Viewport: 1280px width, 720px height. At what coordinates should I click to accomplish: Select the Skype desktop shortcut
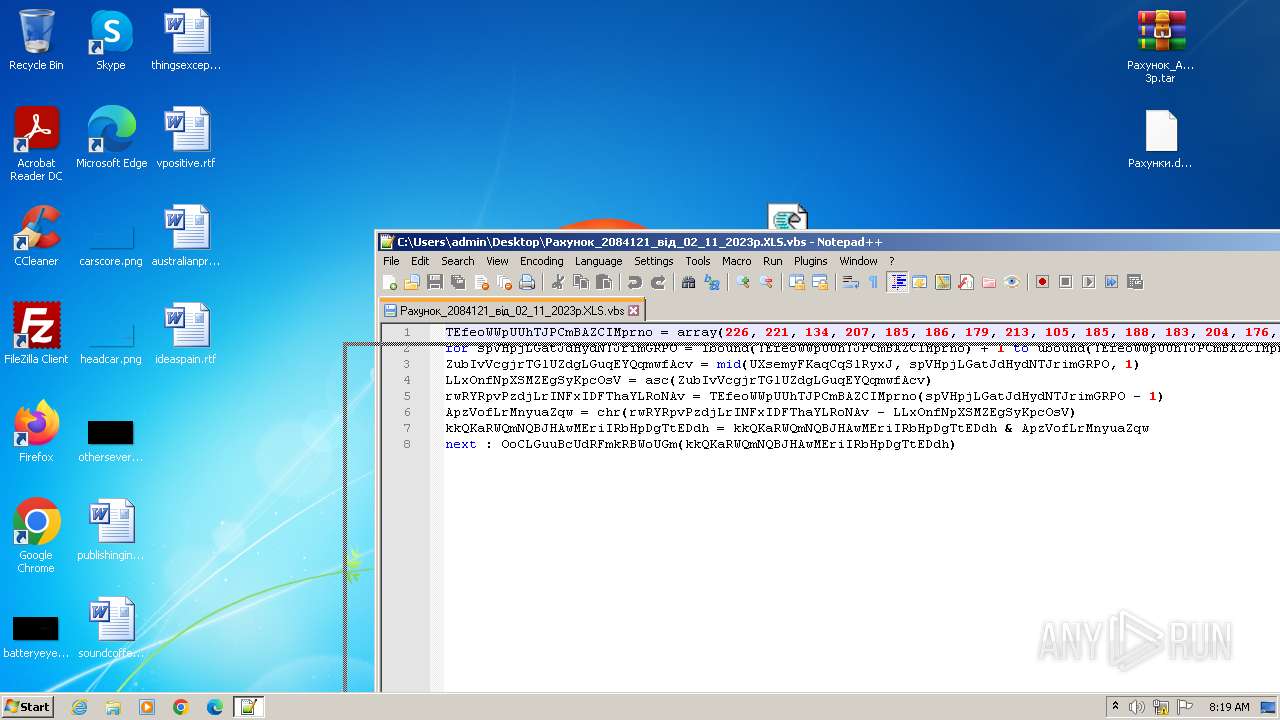point(111,40)
